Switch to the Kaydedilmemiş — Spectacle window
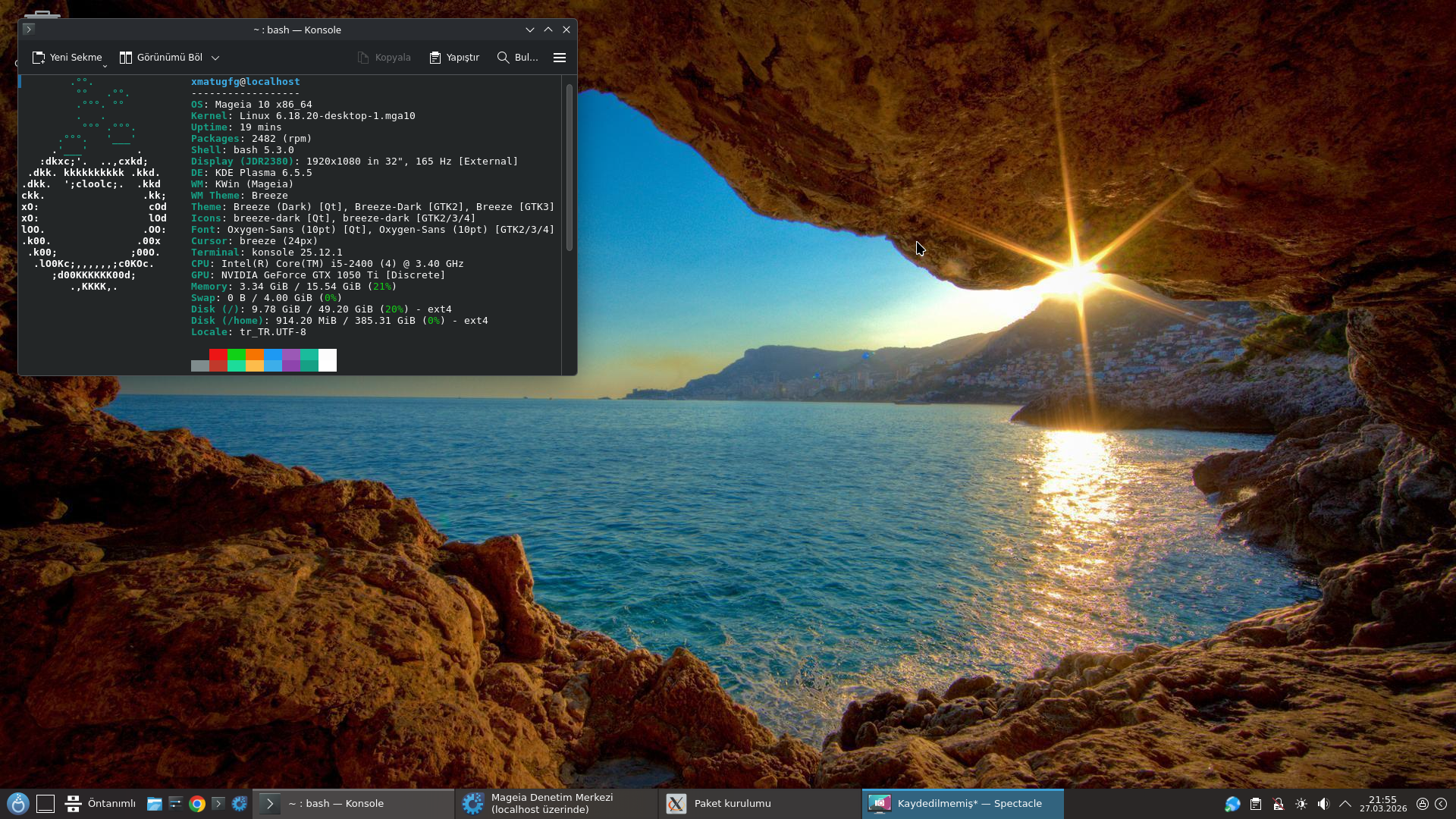Screen dimensions: 1456x819 point(963,804)
